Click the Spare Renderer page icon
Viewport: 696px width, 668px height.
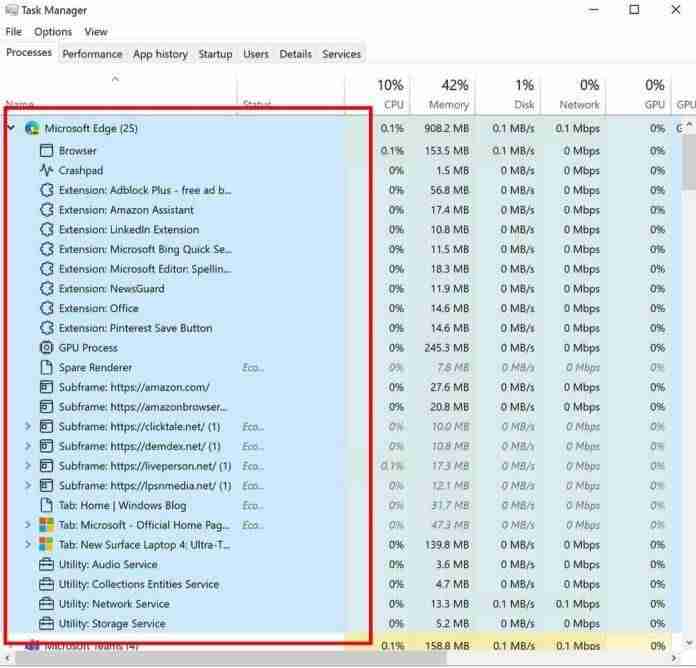pyautogui.click(x=46, y=368)
